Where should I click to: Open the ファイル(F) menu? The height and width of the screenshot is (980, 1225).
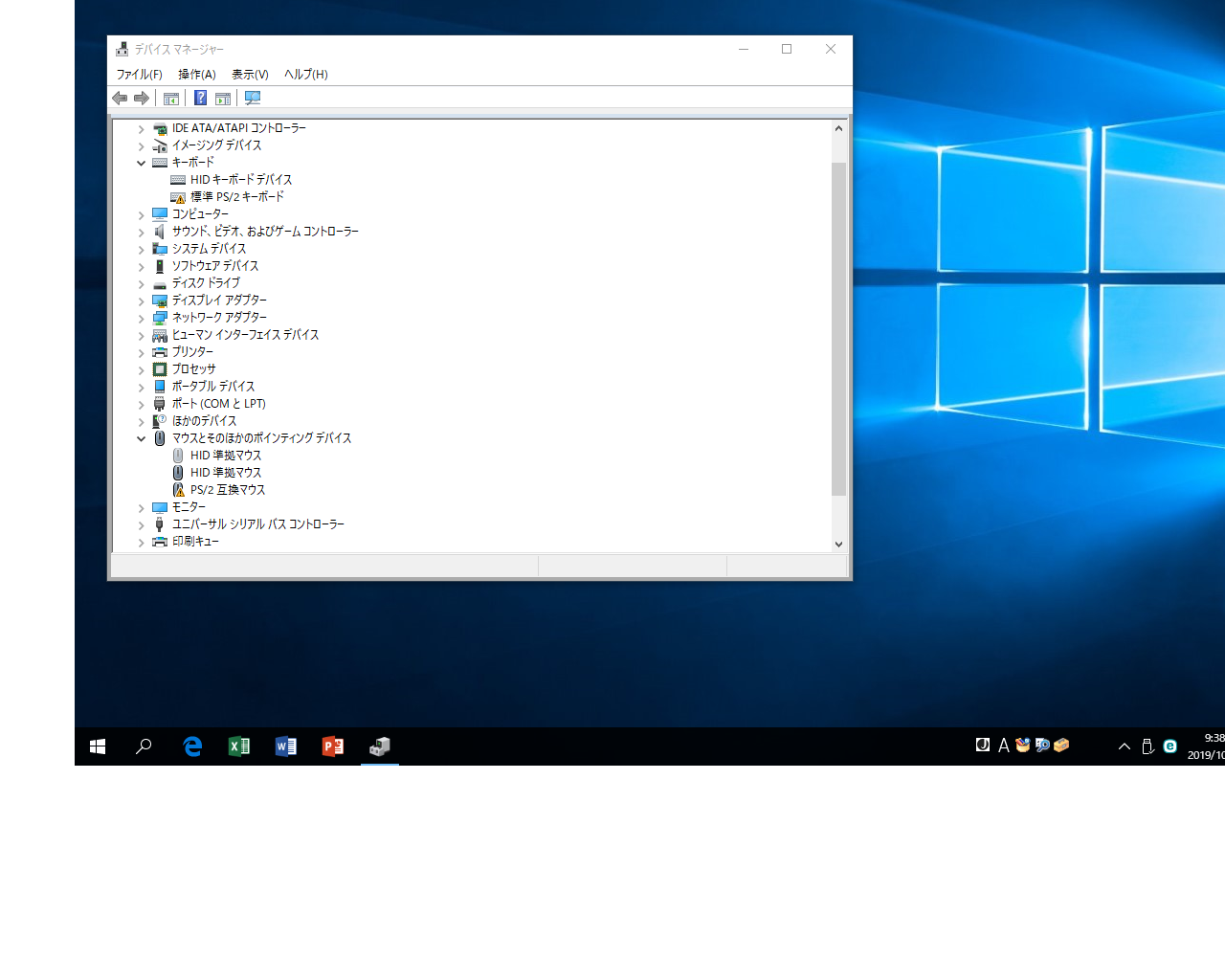[139, 74]
